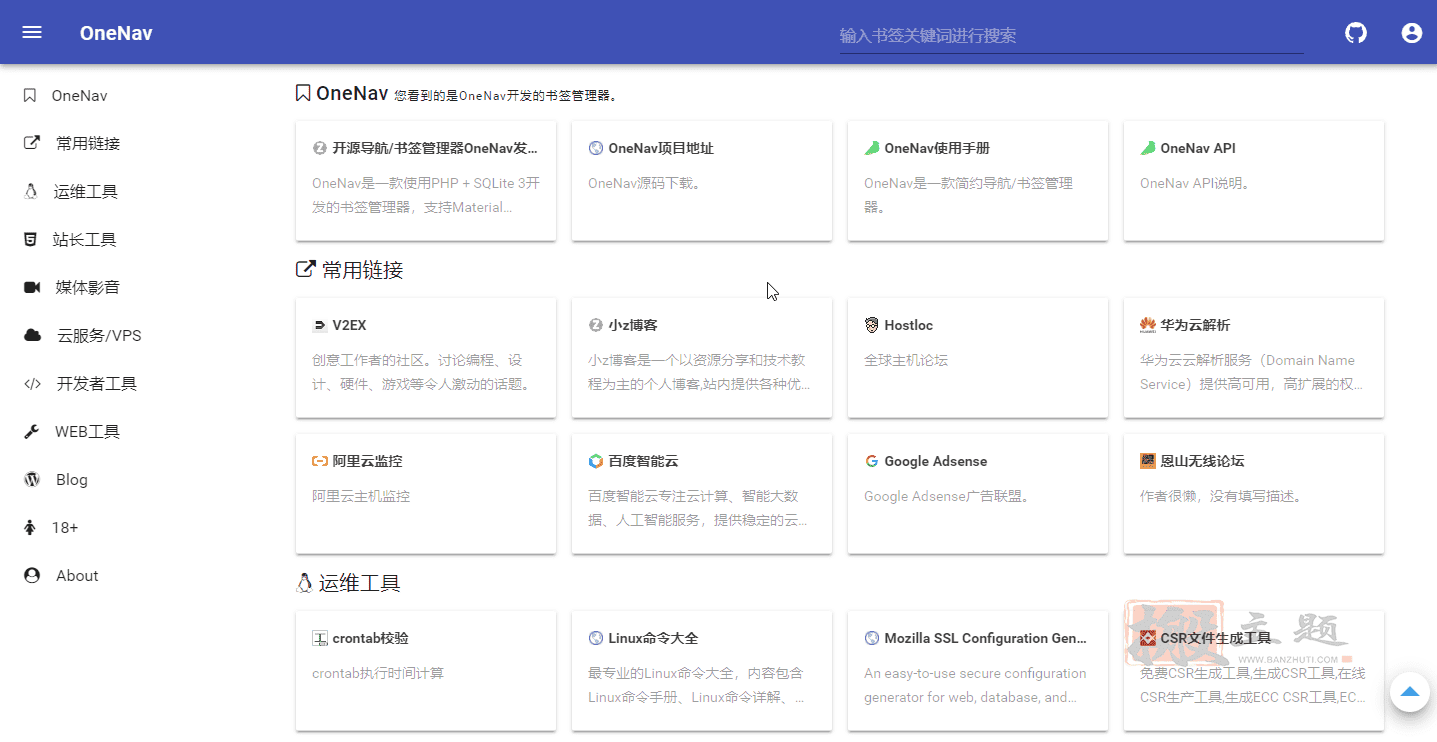This screenshot has height=742, width=1437.
Task: Open the 小z博客 card title
Action: [633, 325]
